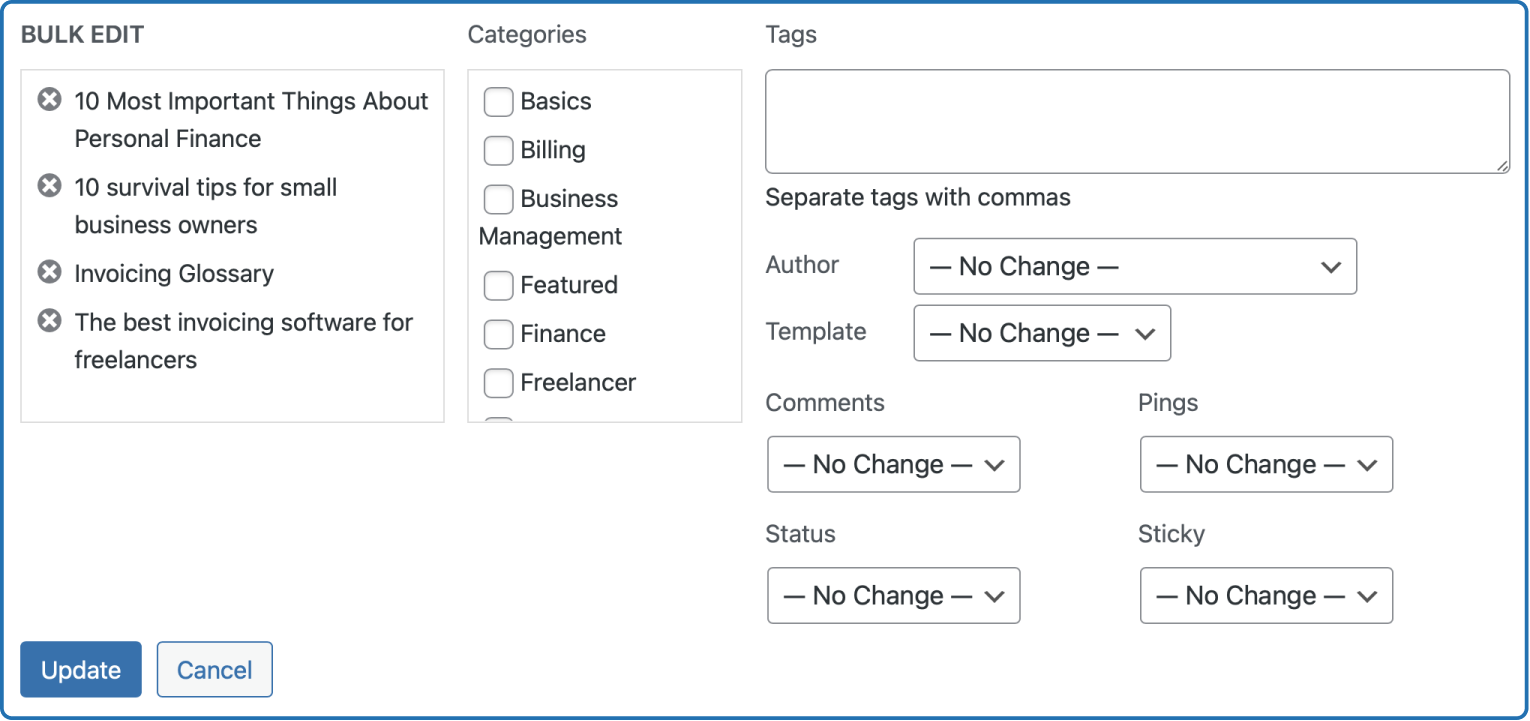Image resolution: width=1530 pixels, height=721 pixels.
Task: Click the Tags textarea resize handle
Action: [x=1502, y=166]
